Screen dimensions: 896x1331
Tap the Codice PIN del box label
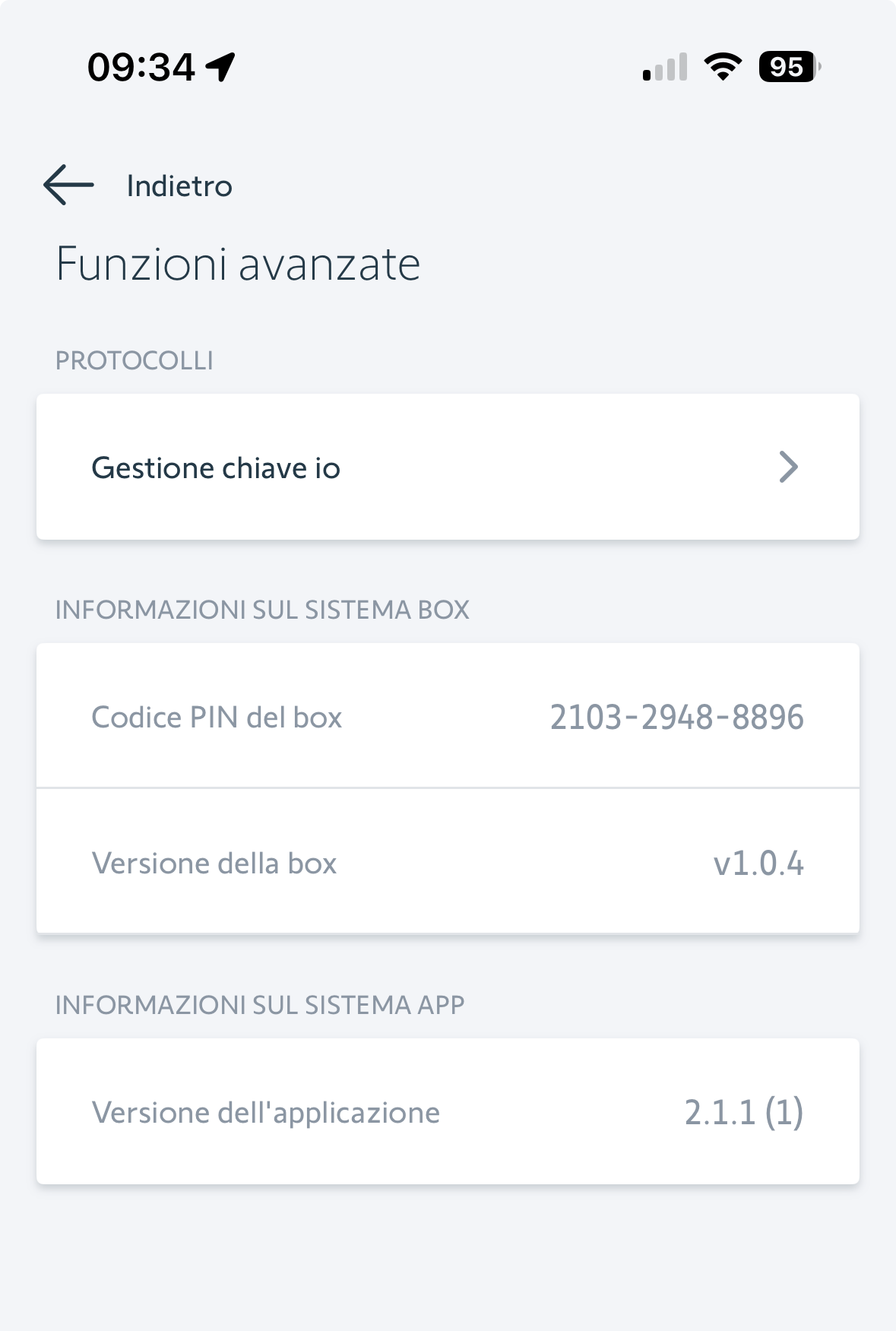click(217, 718)
